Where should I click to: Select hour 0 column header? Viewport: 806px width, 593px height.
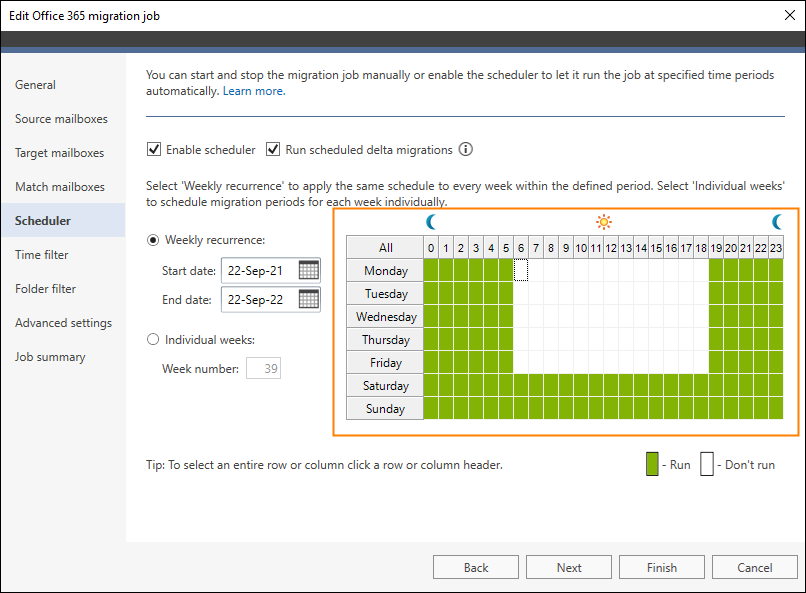(x=431, y=248)
